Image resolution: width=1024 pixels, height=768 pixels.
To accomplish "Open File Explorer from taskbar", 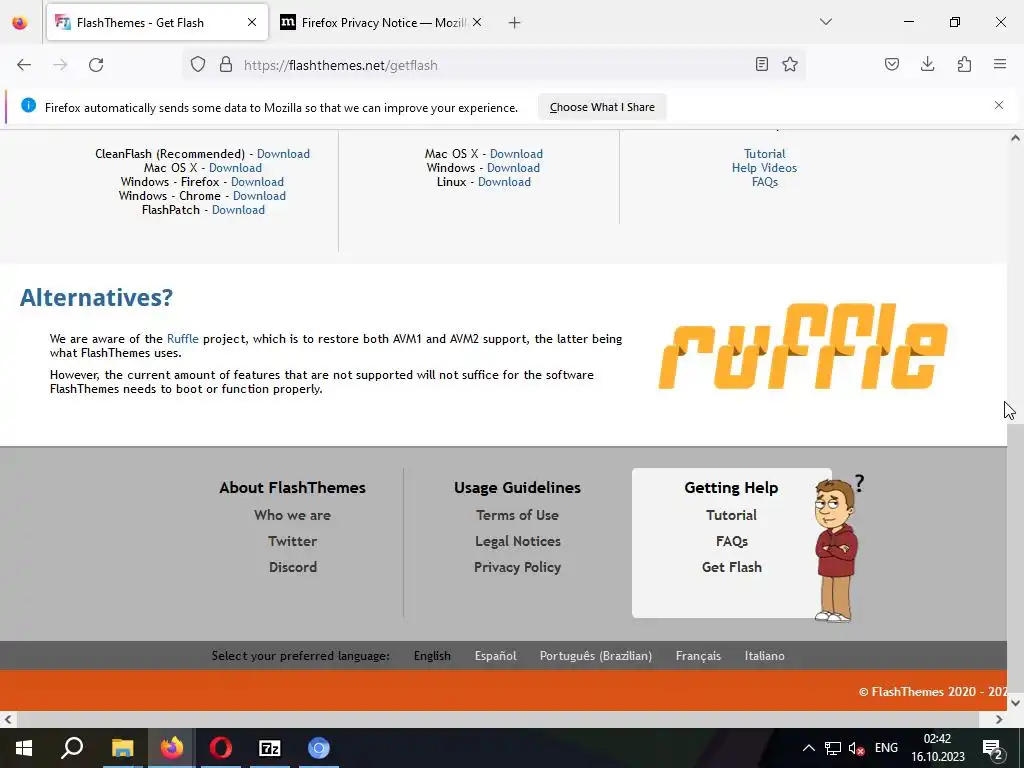I will [122, 748].
